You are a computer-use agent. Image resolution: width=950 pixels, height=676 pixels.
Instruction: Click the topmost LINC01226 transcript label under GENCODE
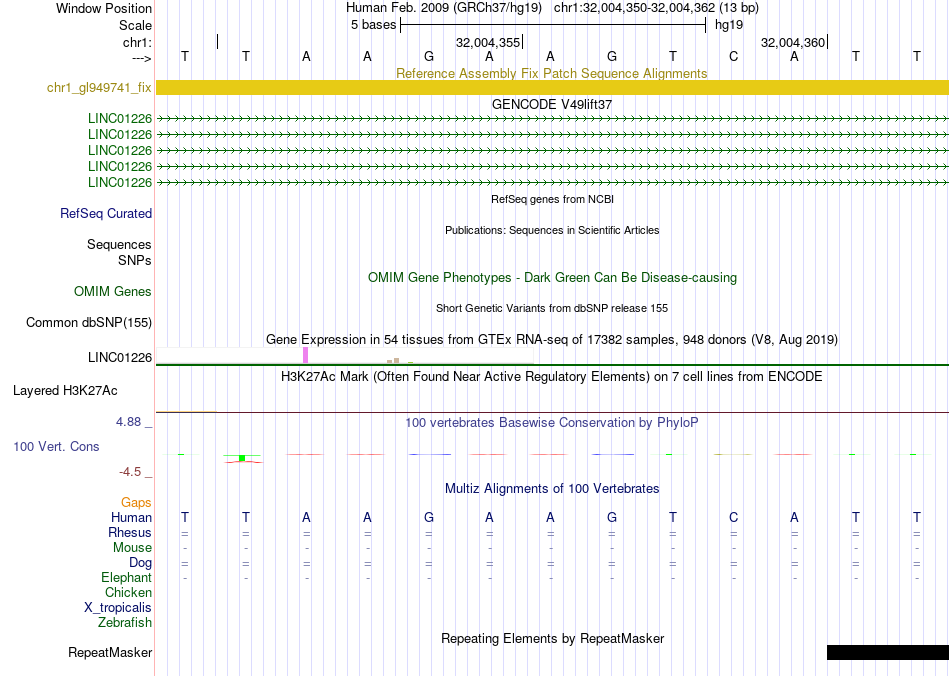tap(120, 118)
